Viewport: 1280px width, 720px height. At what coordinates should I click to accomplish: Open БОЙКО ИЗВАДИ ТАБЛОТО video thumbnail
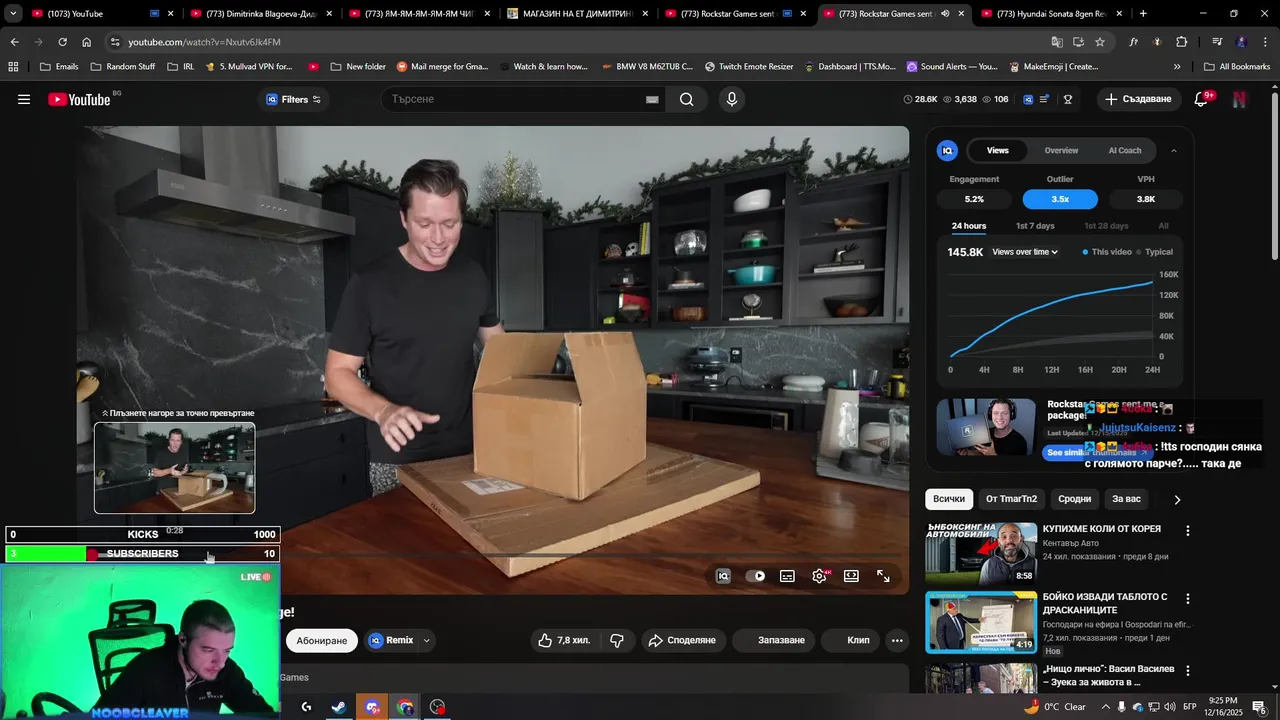click(x=981, y=622)
